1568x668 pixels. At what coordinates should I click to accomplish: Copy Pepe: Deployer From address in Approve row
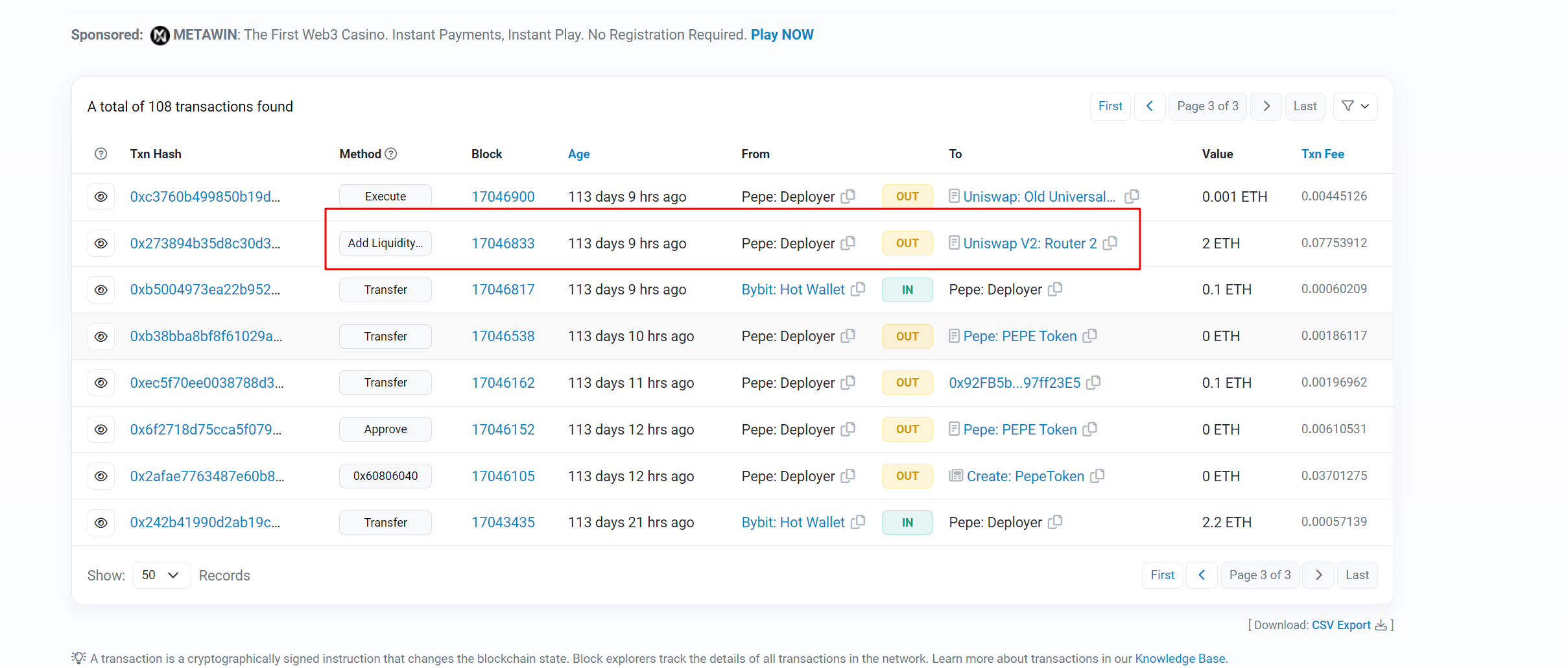848,429
